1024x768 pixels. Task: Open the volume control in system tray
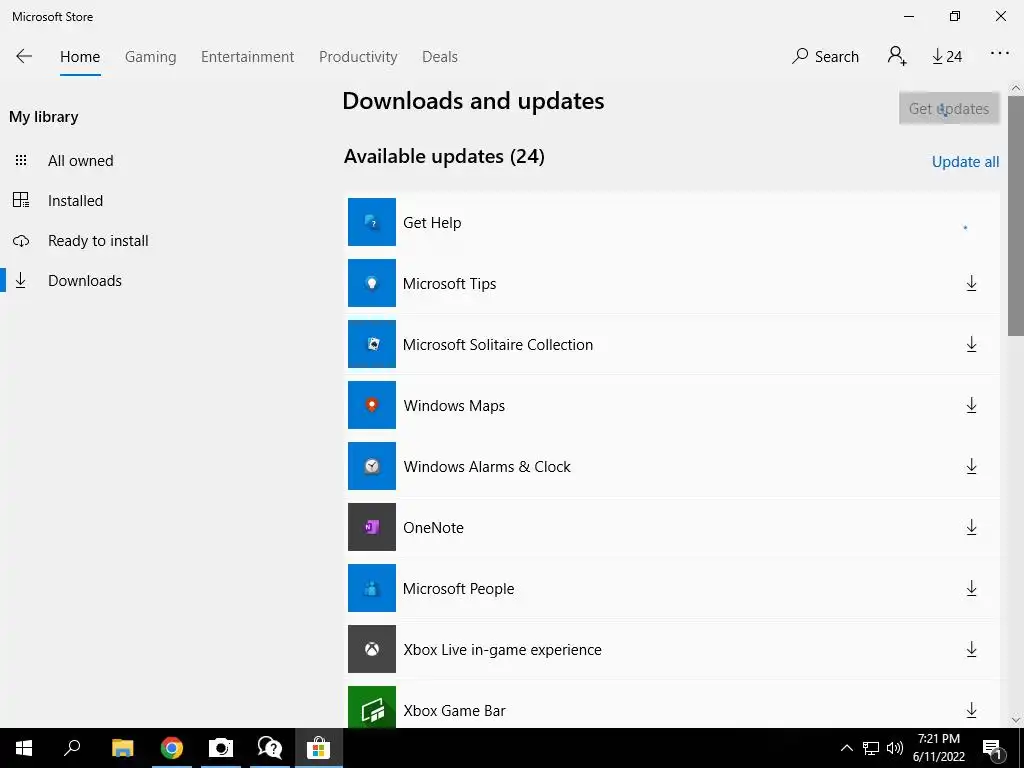click(x=895, y=748)
